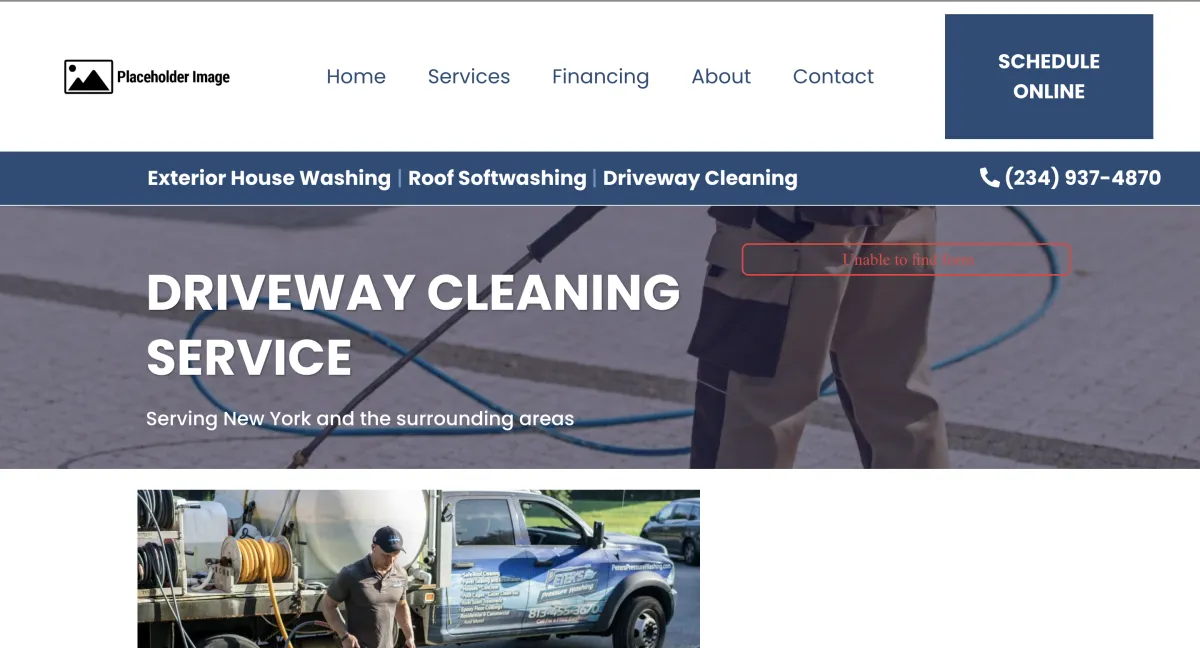Open the pressure washing truck photo

coord(418,569)
